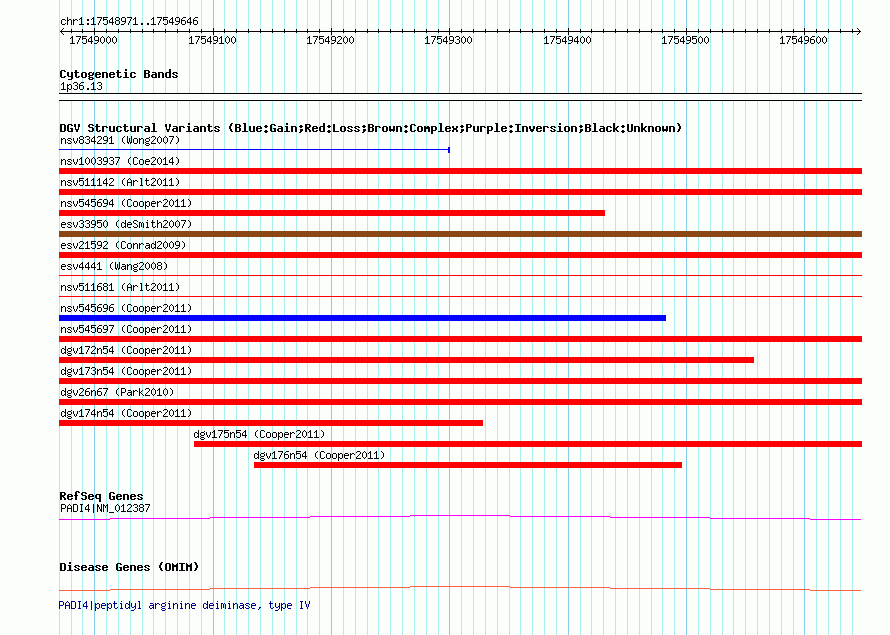Select the dgv176n54 red loss bar

pos(468,465)
